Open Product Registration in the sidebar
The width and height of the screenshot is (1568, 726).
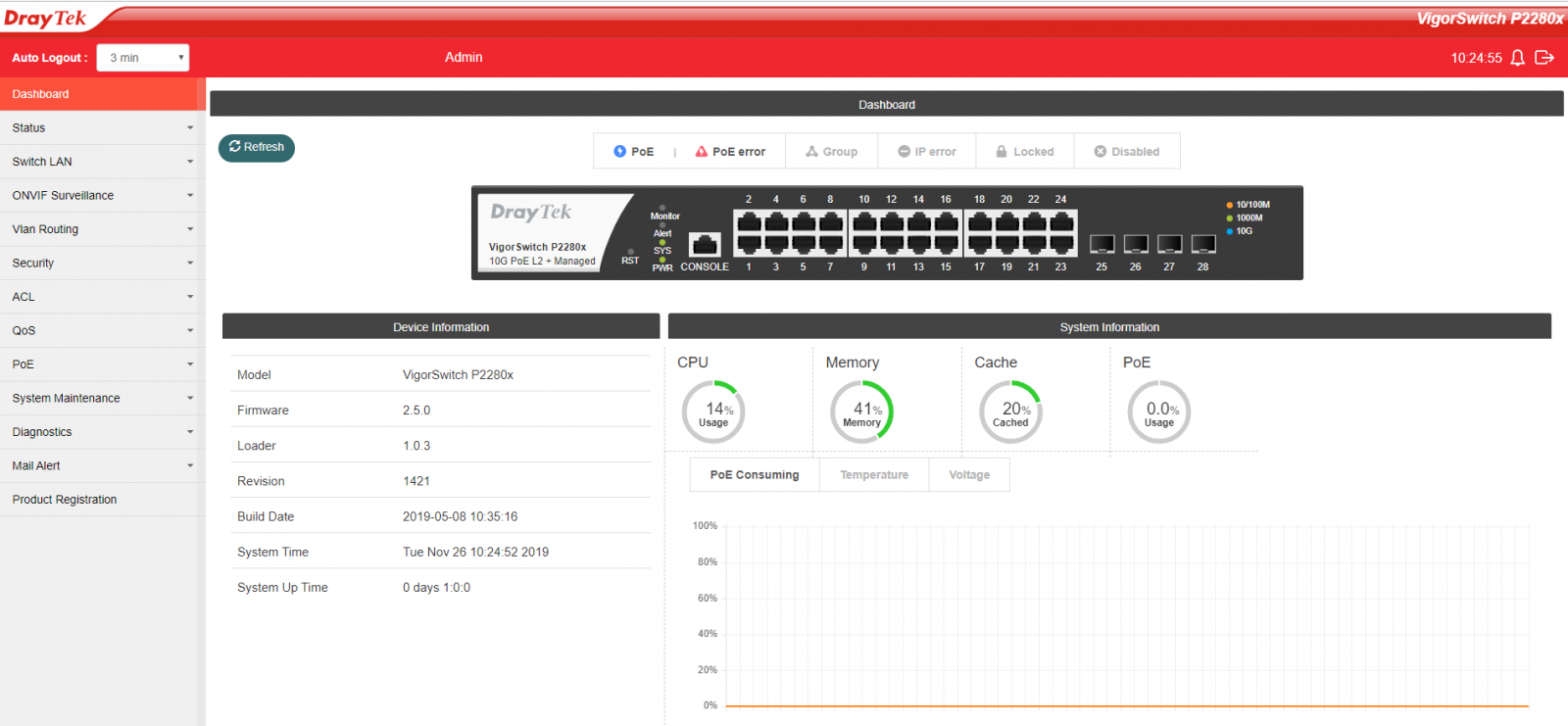102,500
